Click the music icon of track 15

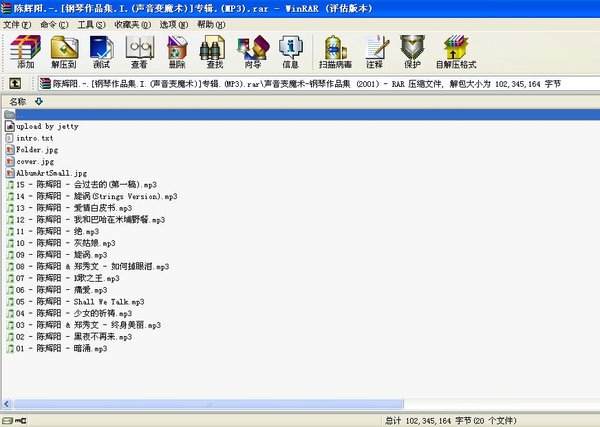pos(10,185)
